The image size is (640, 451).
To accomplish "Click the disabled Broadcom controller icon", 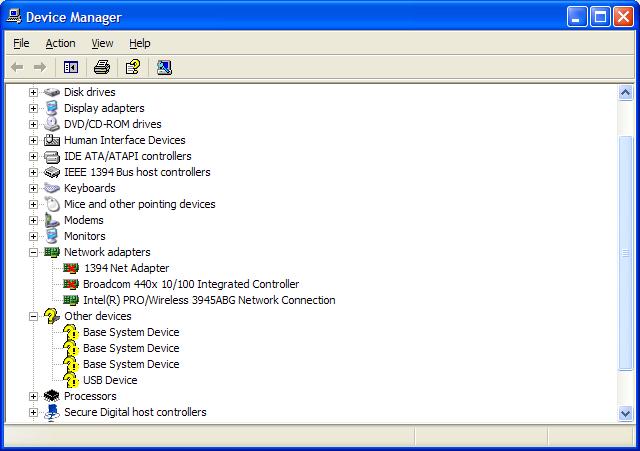I will tap(71, 284).
